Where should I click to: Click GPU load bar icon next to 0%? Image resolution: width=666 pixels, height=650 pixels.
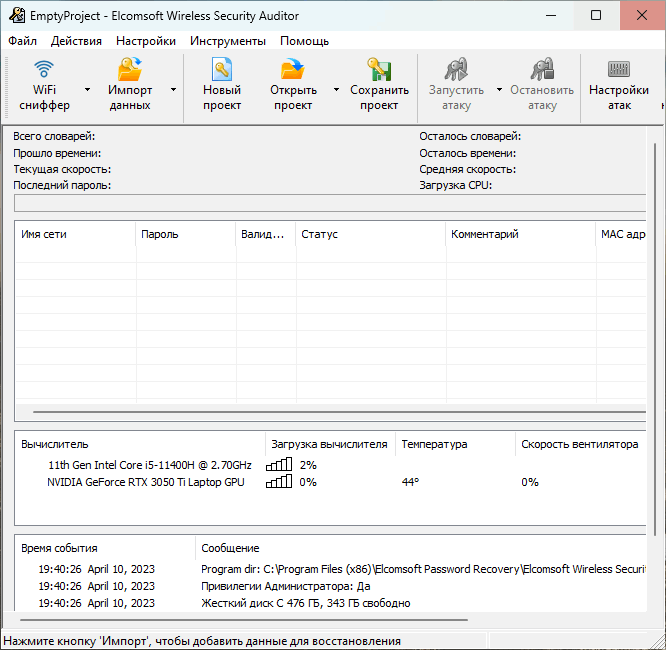[279, 482]
